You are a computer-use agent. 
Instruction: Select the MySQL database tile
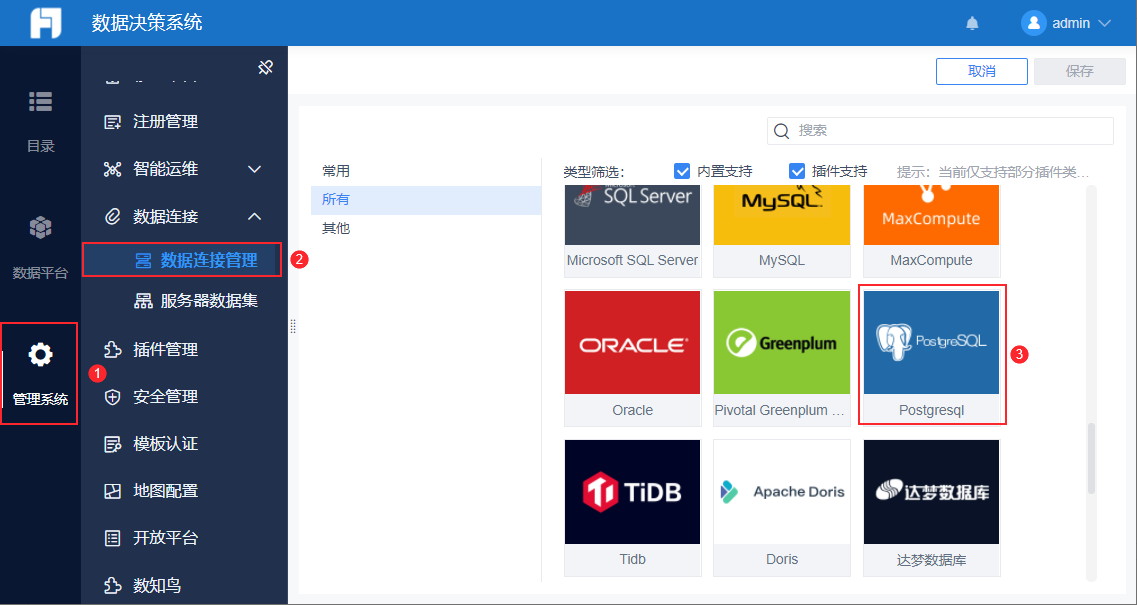[x=782, y=231]
